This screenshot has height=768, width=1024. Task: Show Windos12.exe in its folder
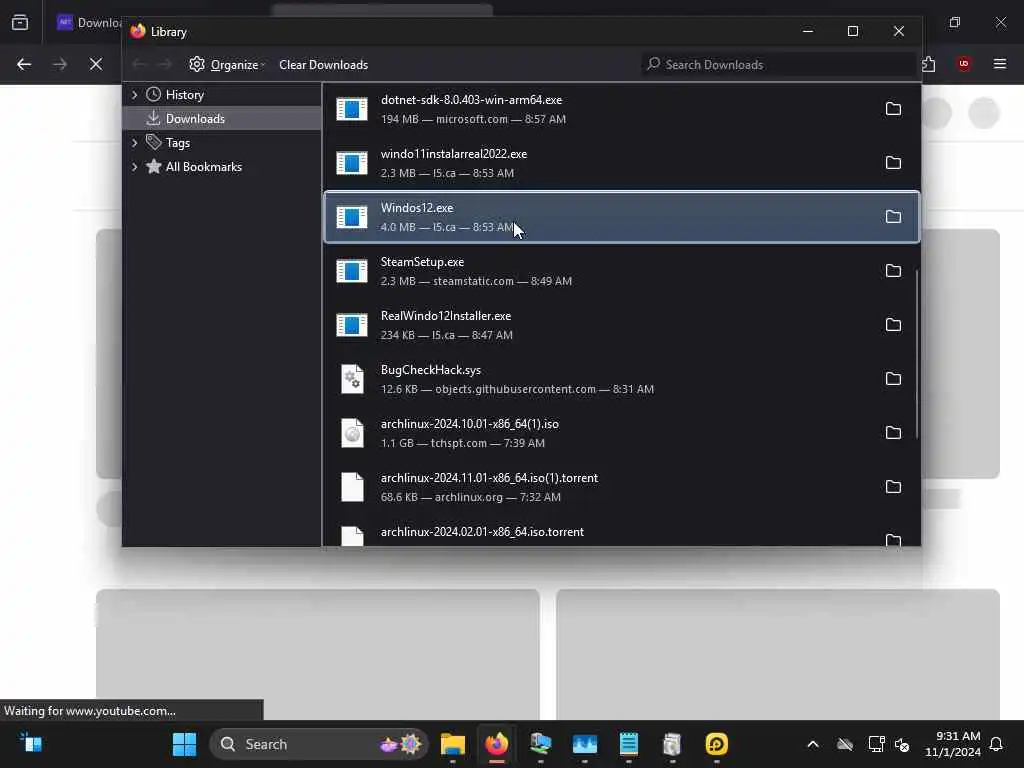[x=893, y=217]
